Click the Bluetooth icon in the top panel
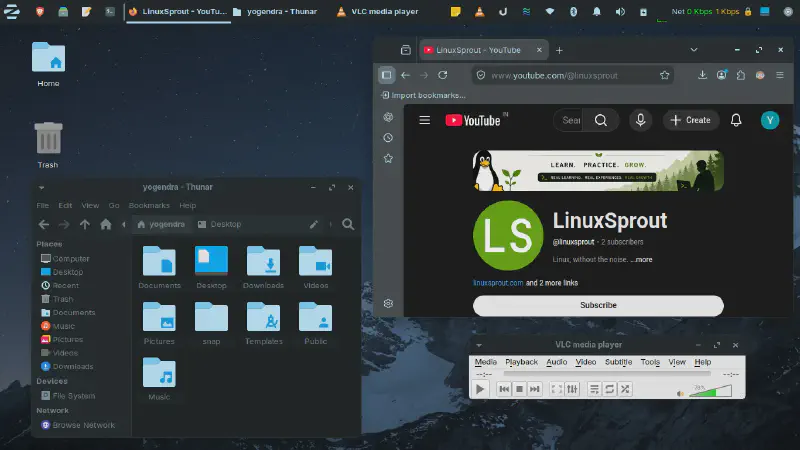 pos(573,11)
